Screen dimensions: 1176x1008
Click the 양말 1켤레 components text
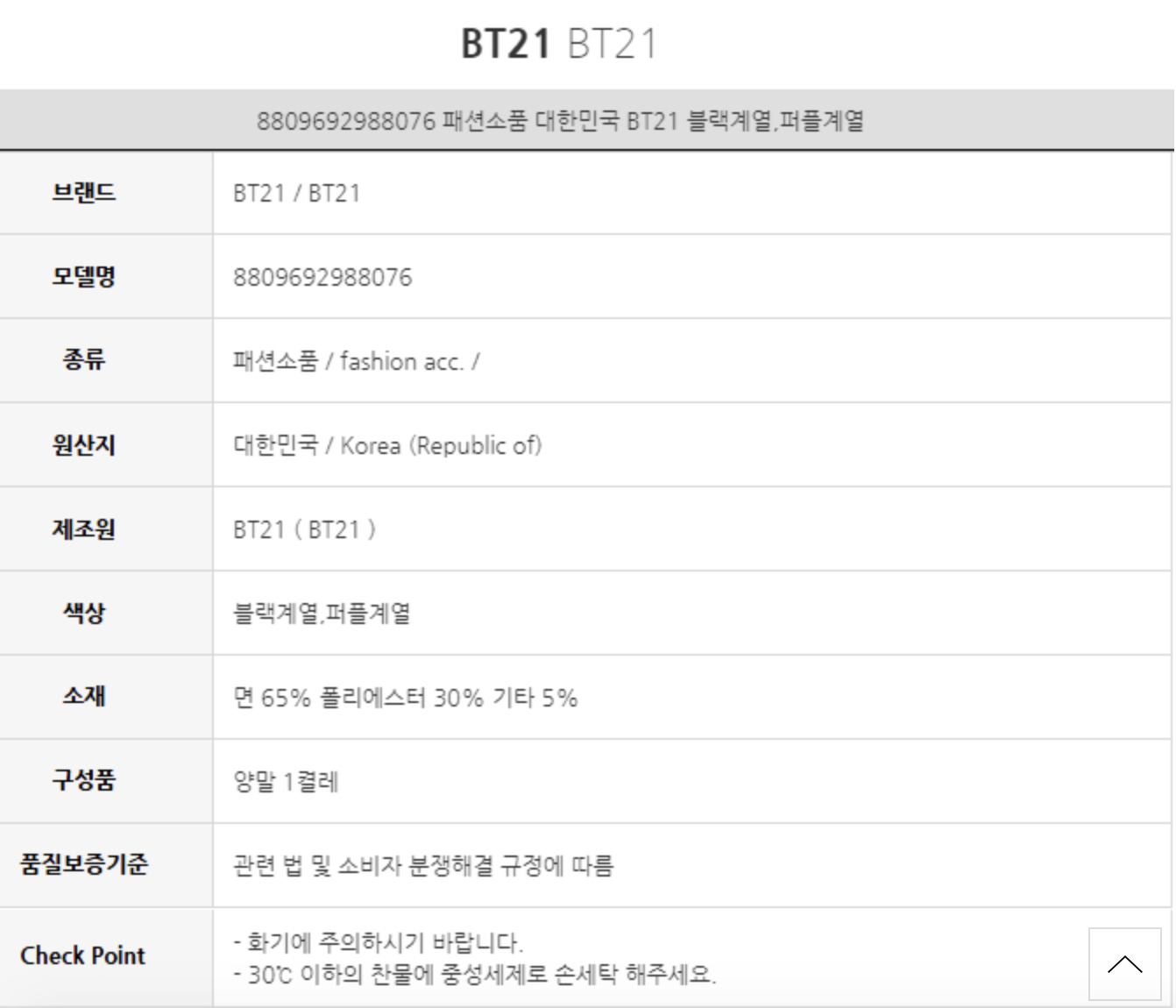[x=286, y=781]
